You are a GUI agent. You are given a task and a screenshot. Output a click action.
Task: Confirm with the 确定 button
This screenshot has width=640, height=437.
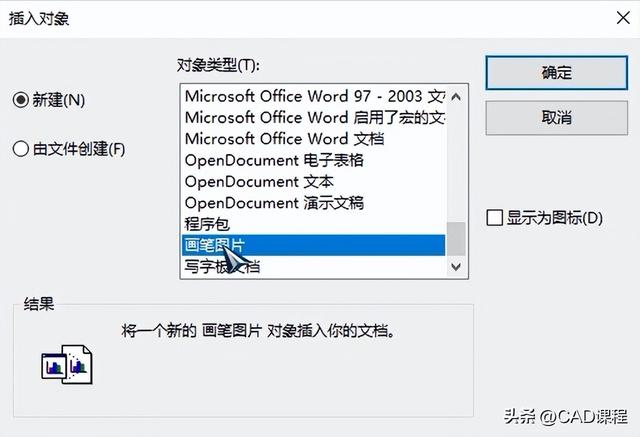[556, 72]
